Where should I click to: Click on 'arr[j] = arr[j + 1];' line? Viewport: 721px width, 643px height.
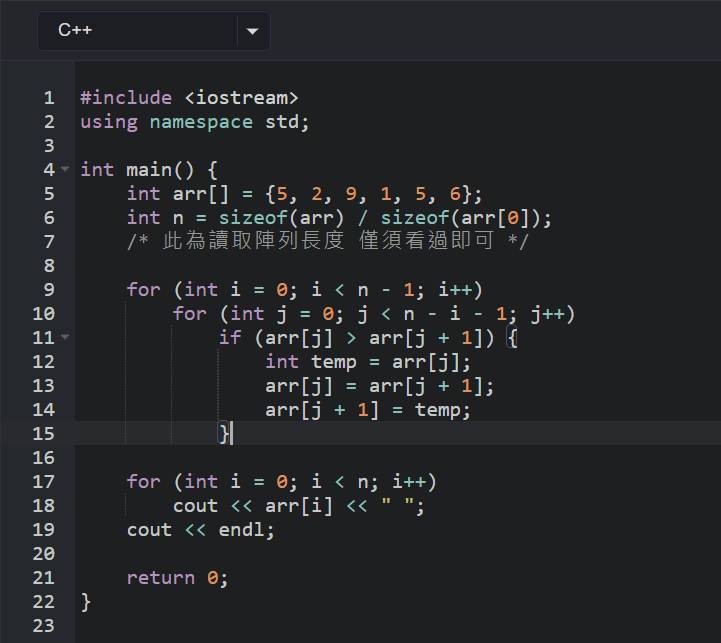[379, 386]
